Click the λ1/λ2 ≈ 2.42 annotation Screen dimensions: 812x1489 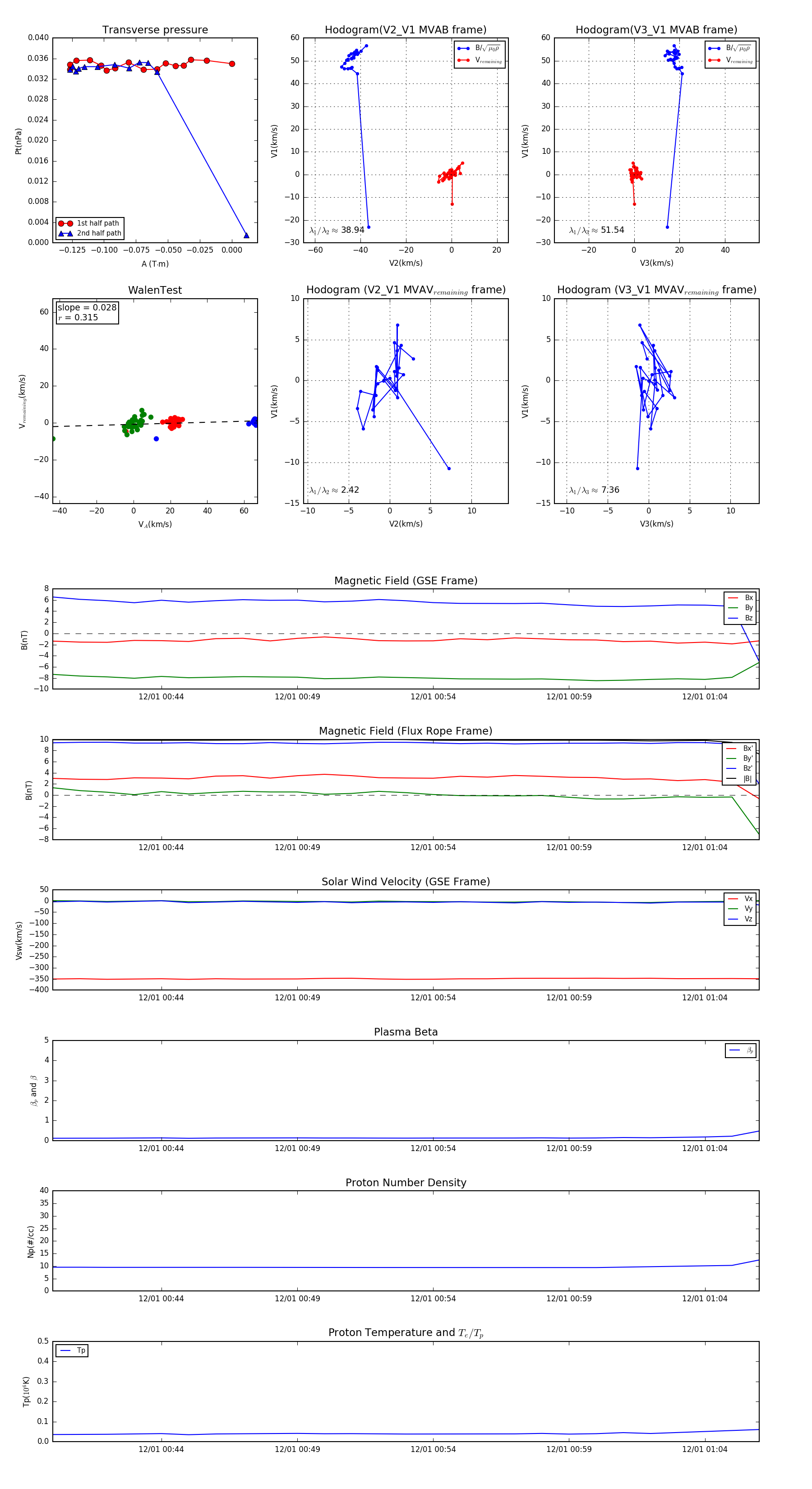tap(334, 490)
